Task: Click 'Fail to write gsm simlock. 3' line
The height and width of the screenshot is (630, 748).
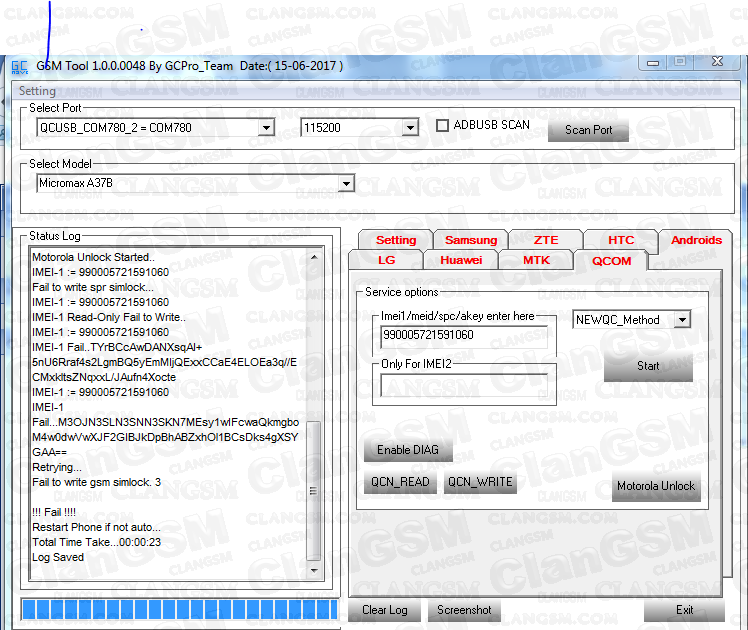Action: [x=96, y=482]
